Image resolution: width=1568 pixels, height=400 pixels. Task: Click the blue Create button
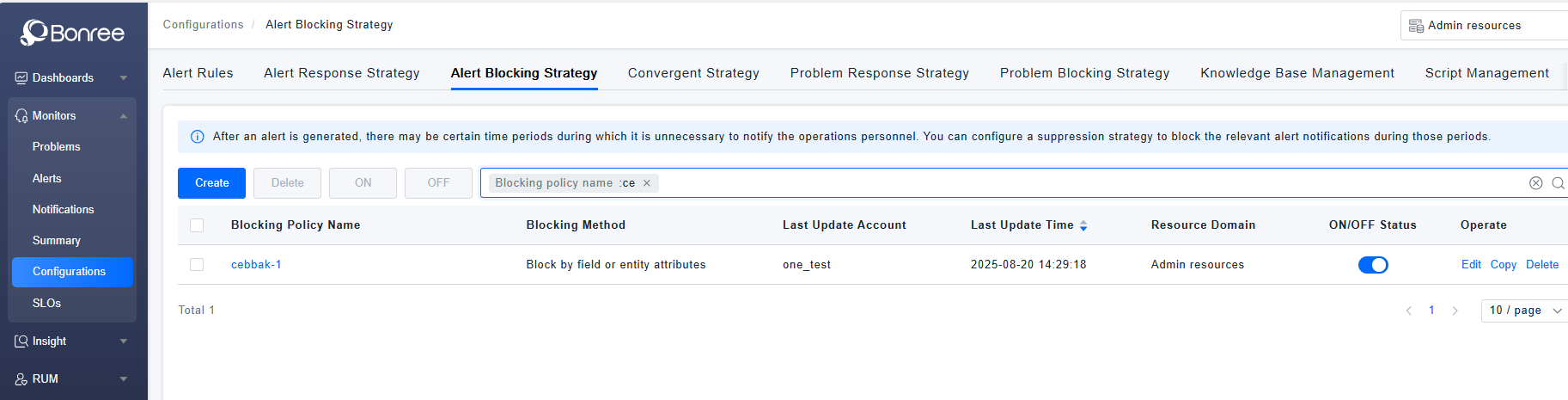click(211, 183)
